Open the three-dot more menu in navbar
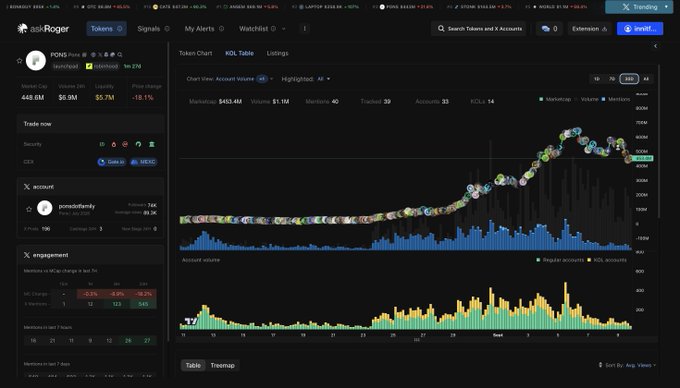This screenshot has height=388, width=680. coord(304,29)
